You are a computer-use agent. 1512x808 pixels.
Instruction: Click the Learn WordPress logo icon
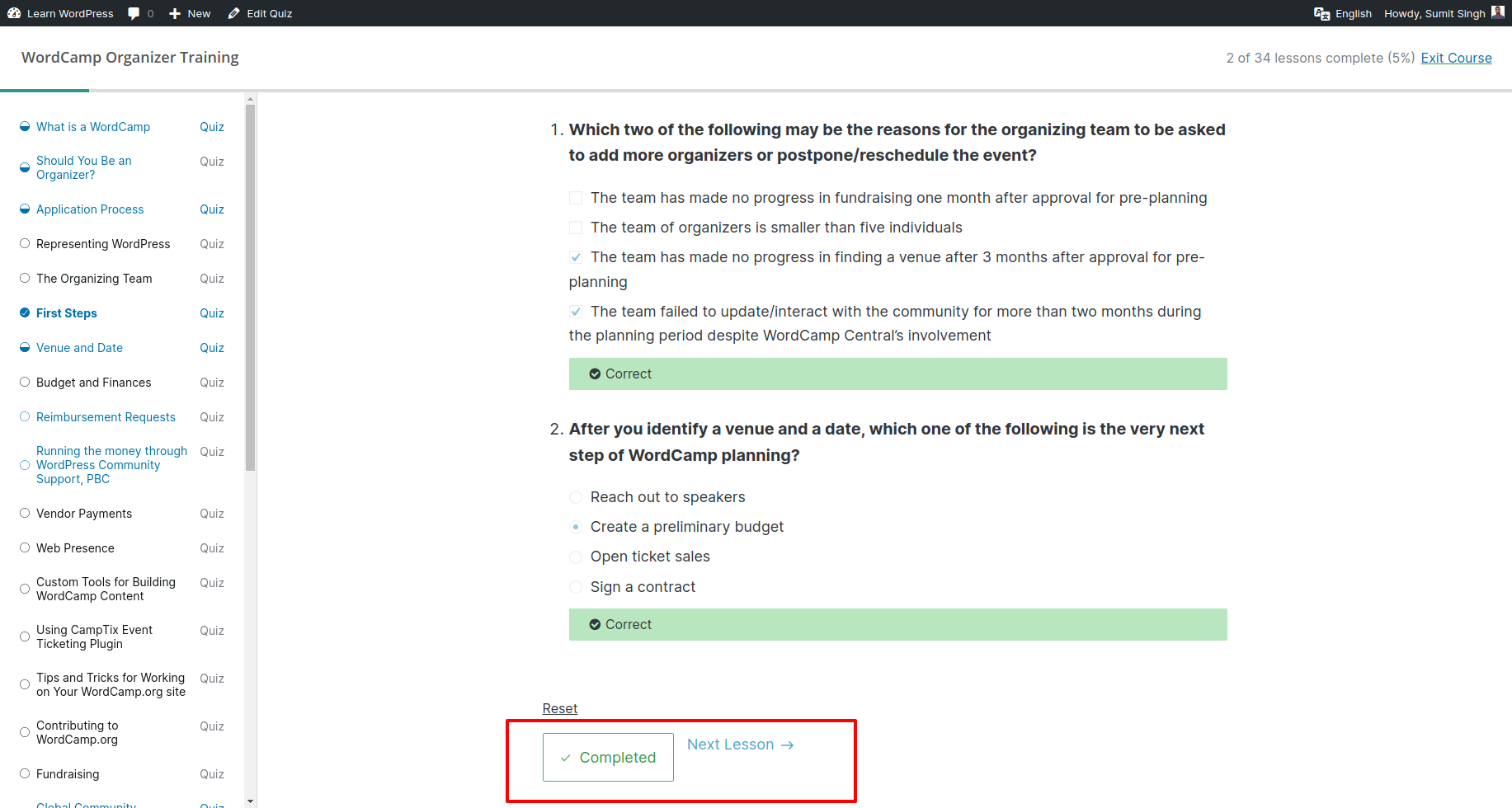click(x=14, y=12)
